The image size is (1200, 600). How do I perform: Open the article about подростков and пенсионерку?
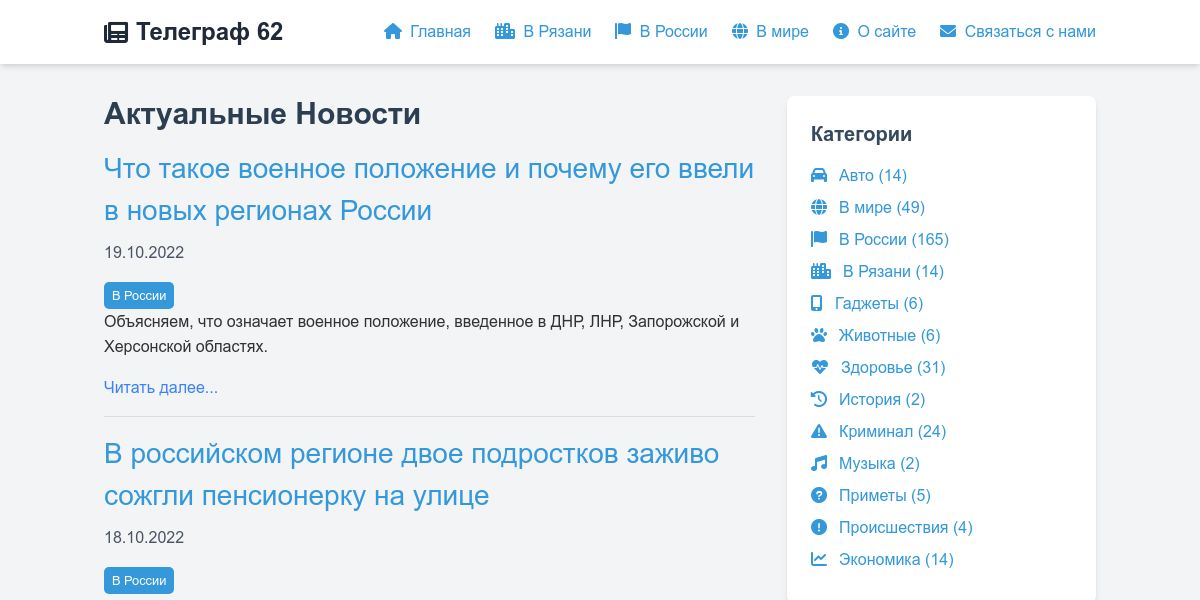coord(411,474)
